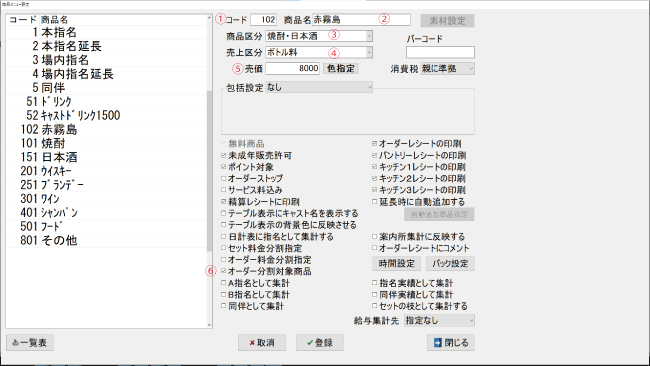Enable 同伴実績として集計 checkbox

(x=374, y=295)
